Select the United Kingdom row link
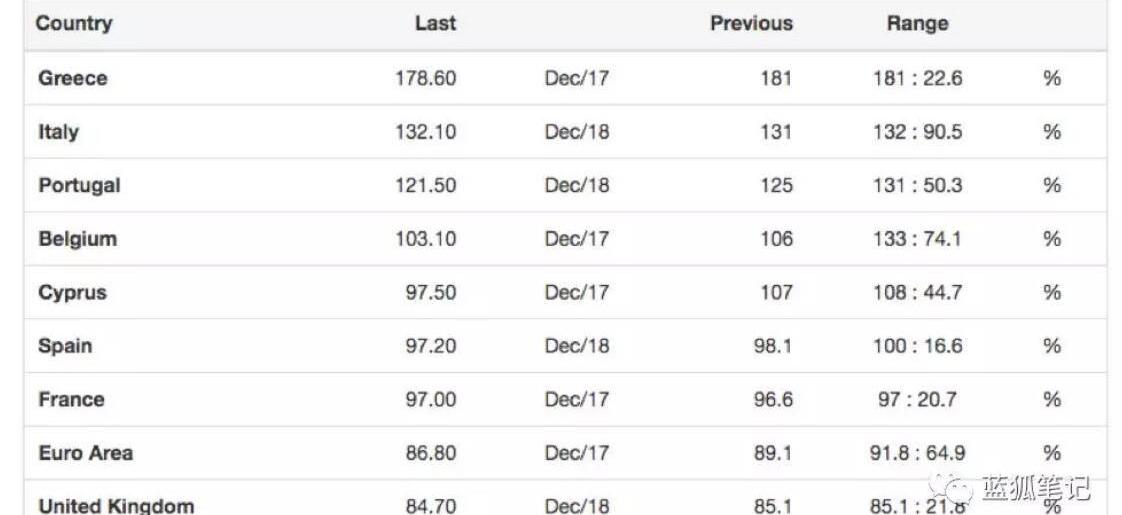This screenshot has height=515, width=1122. click(116, 506)
